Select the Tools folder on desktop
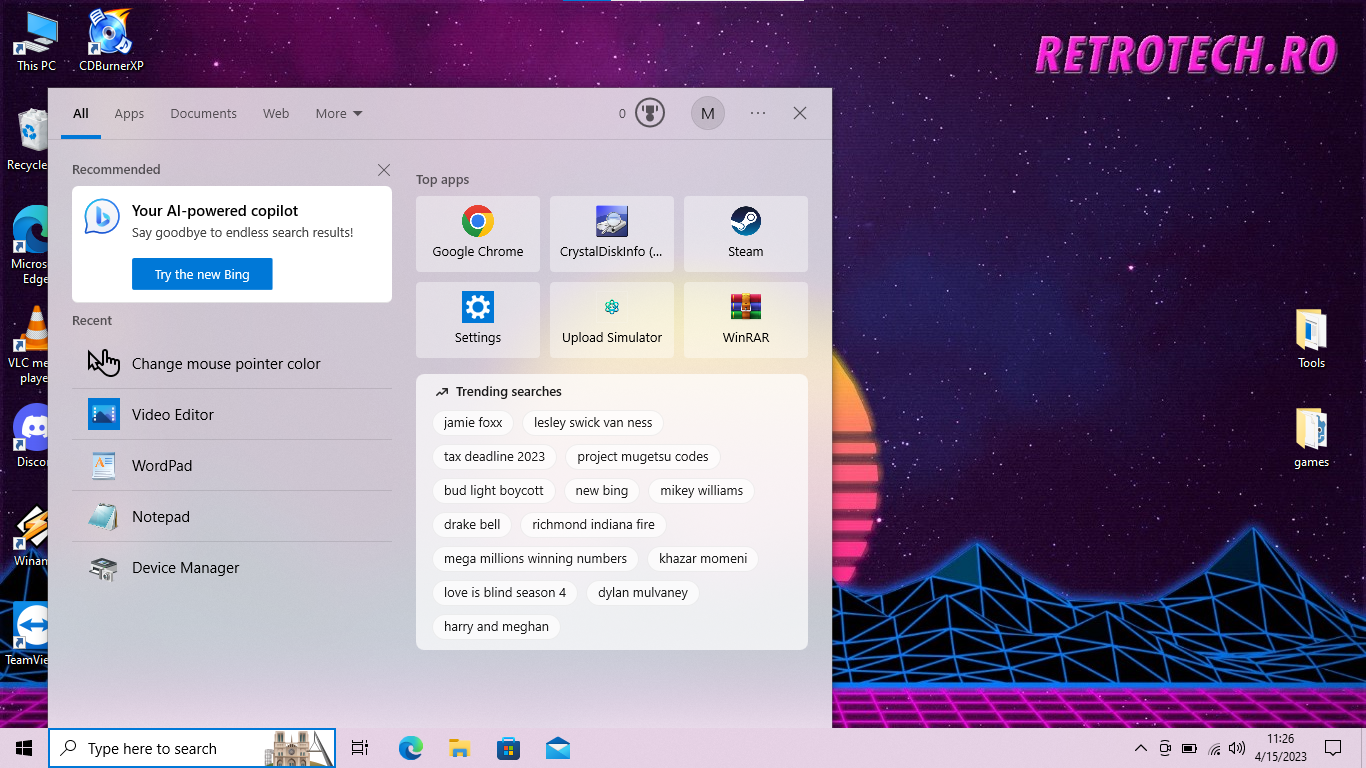This screenshot has height=768, width=1366. click(1311, 339)
